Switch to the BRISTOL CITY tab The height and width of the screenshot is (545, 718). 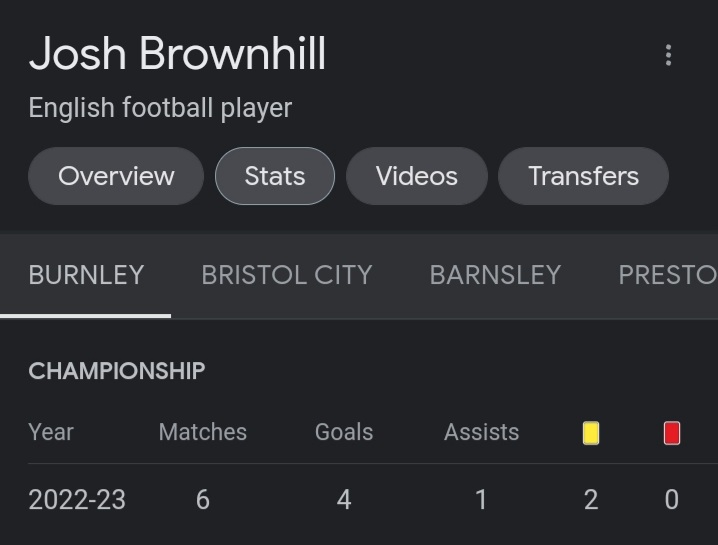[287, 275]
